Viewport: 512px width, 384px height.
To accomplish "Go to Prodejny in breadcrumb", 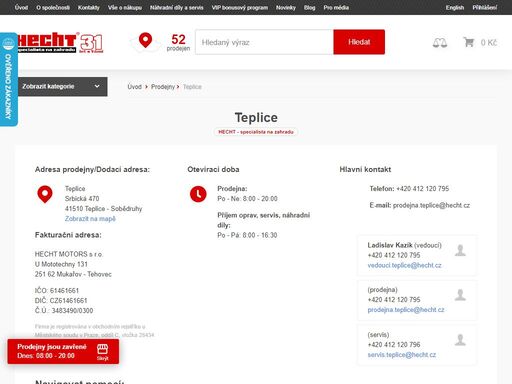I will [163, 87].
